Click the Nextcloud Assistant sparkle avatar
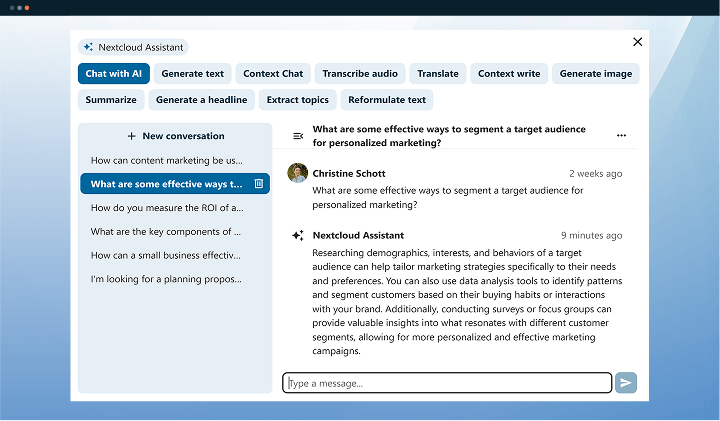 point(297,236)
